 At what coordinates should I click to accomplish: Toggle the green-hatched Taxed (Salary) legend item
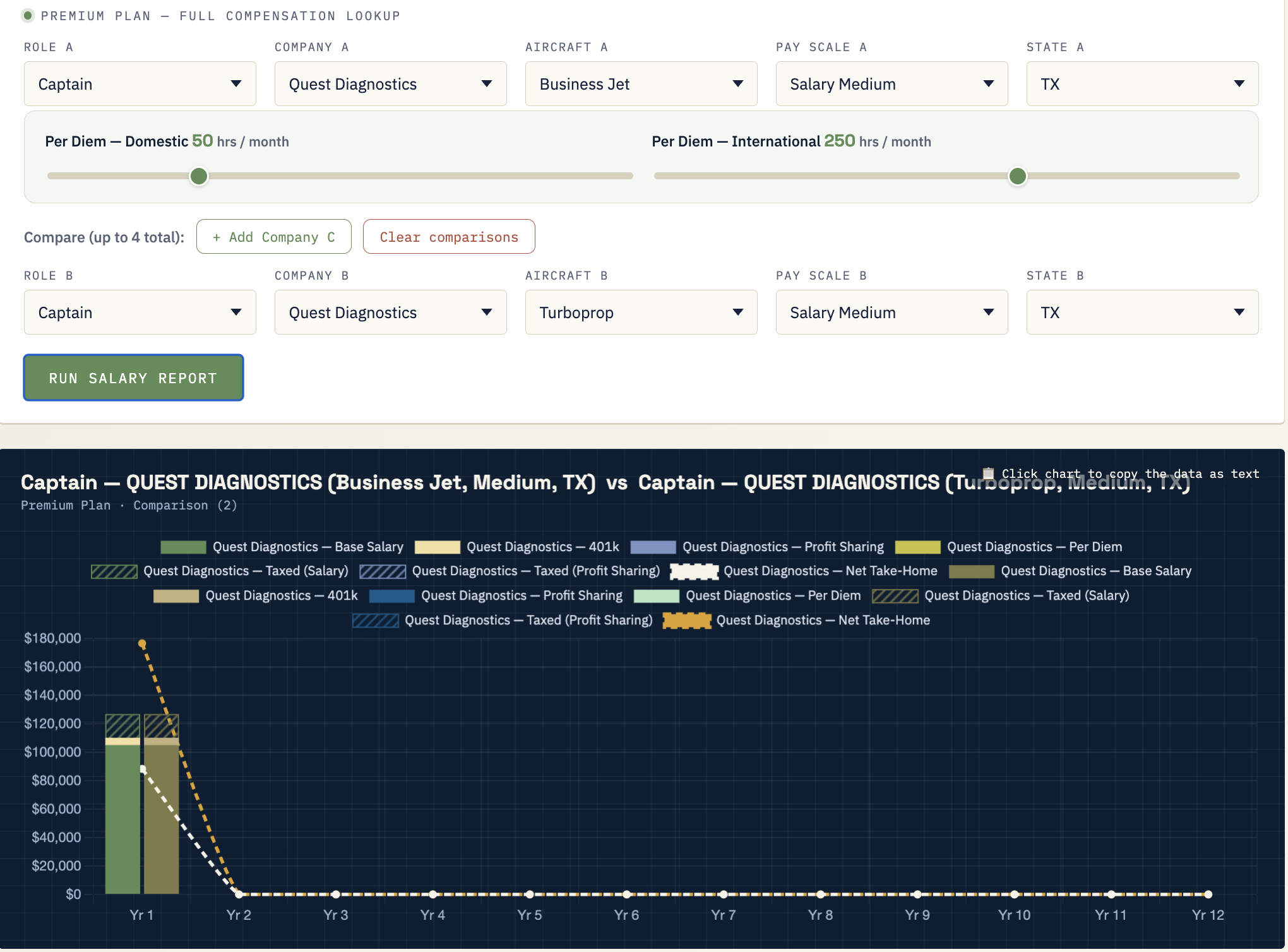(220, 571)
